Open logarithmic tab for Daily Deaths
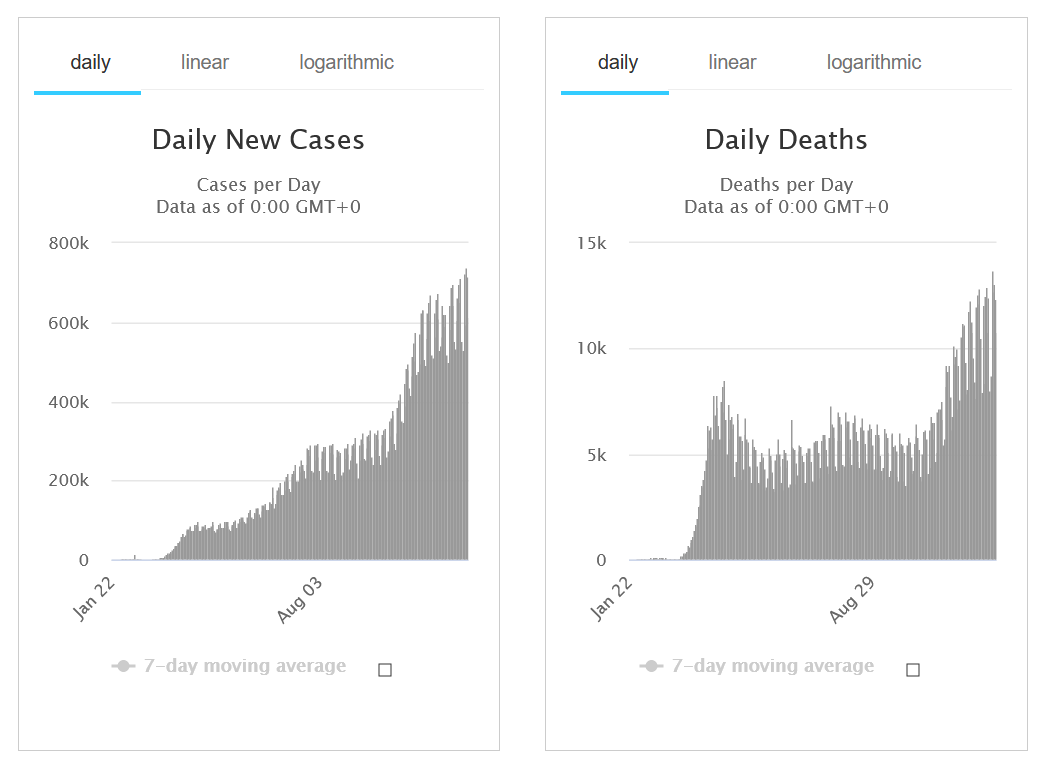 [874, 62]
